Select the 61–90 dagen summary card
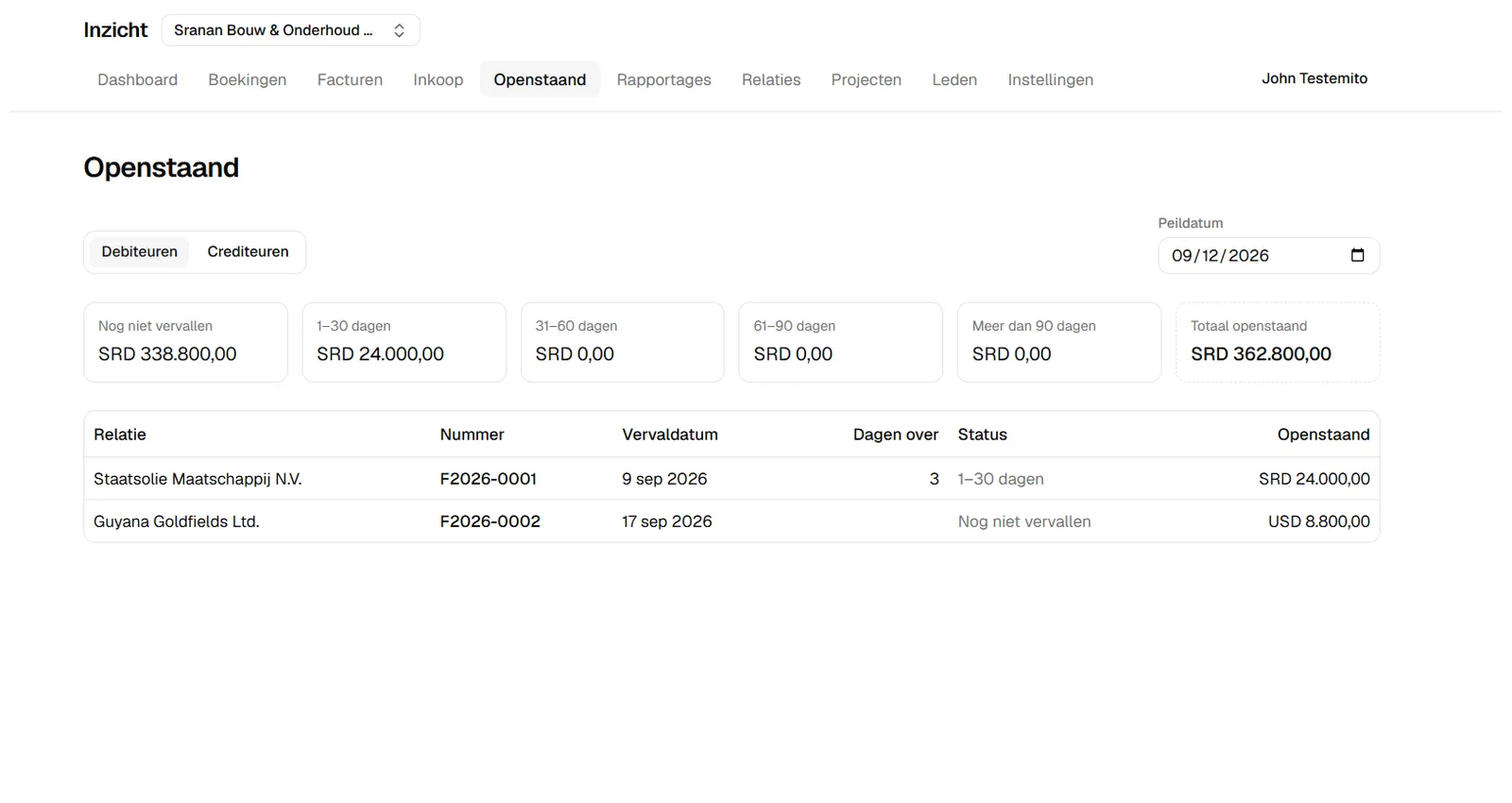 pos(841,342)
